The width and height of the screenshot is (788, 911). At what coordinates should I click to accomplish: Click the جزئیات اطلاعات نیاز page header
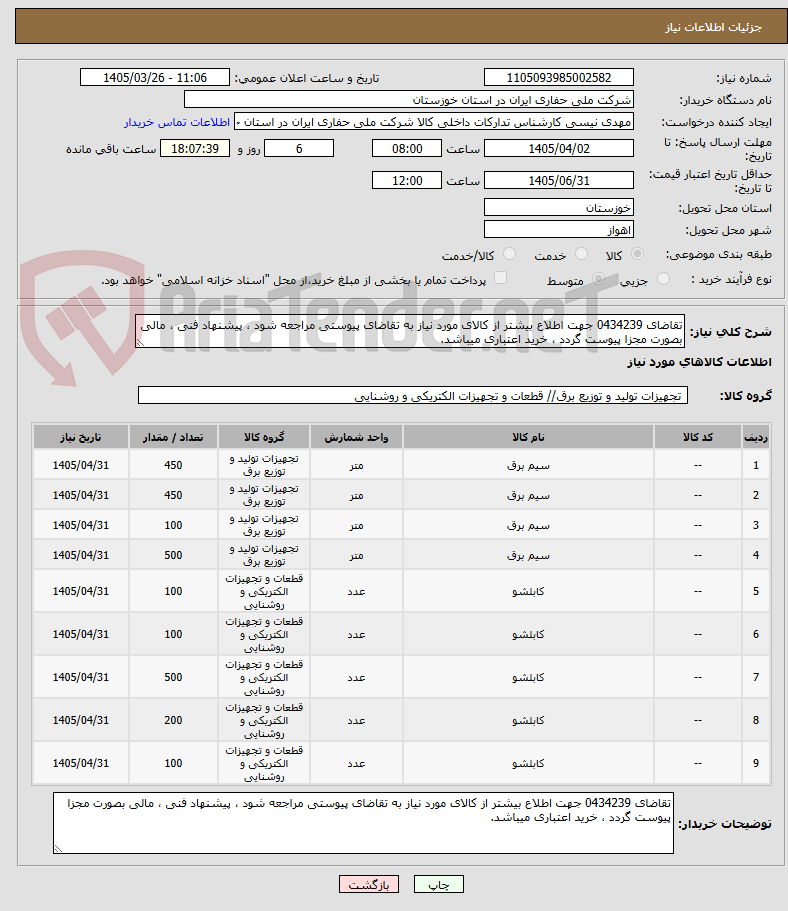(713, 27)
